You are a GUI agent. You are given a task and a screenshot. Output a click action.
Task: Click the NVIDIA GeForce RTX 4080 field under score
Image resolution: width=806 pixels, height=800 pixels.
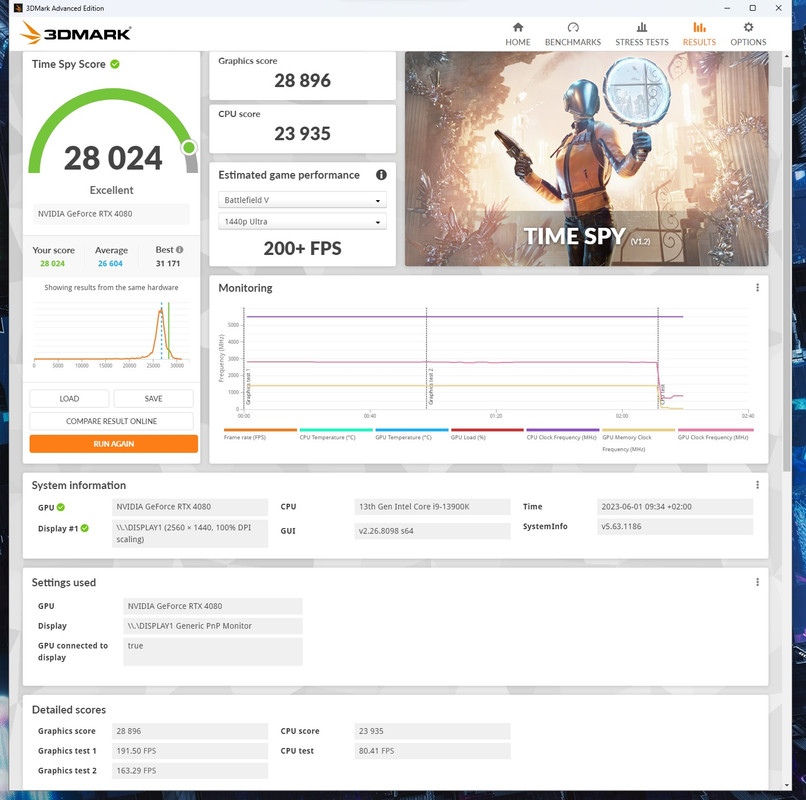pos(111,214)
